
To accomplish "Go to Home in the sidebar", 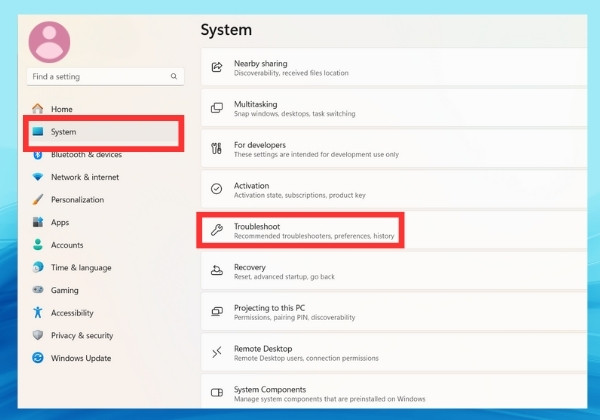I will (103, 109).
